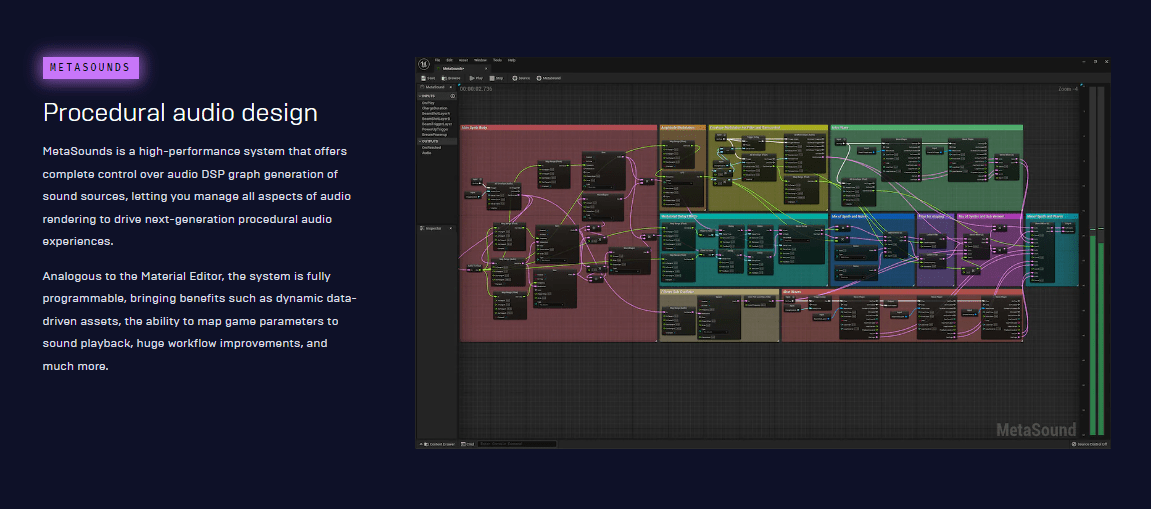Select the Amplitude Modulation comment header
Viewport: 1151px width, 509px height.
683,128
